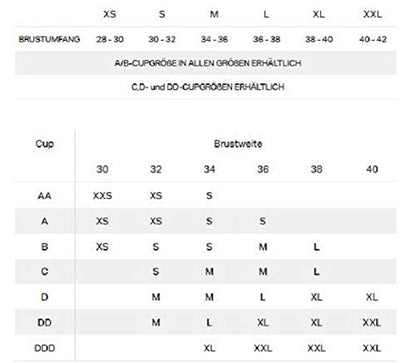
Task: Click the A/B-Cupgröße availability banner
Action: [208, 63]
